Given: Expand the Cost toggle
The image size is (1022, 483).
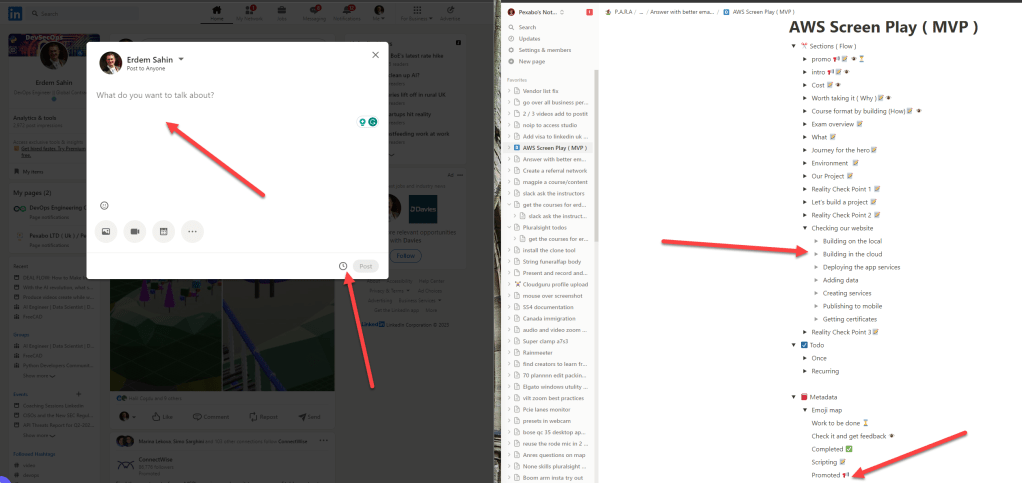Looking at the screenshot, I should pyautogui.click(x=805, y=85).
